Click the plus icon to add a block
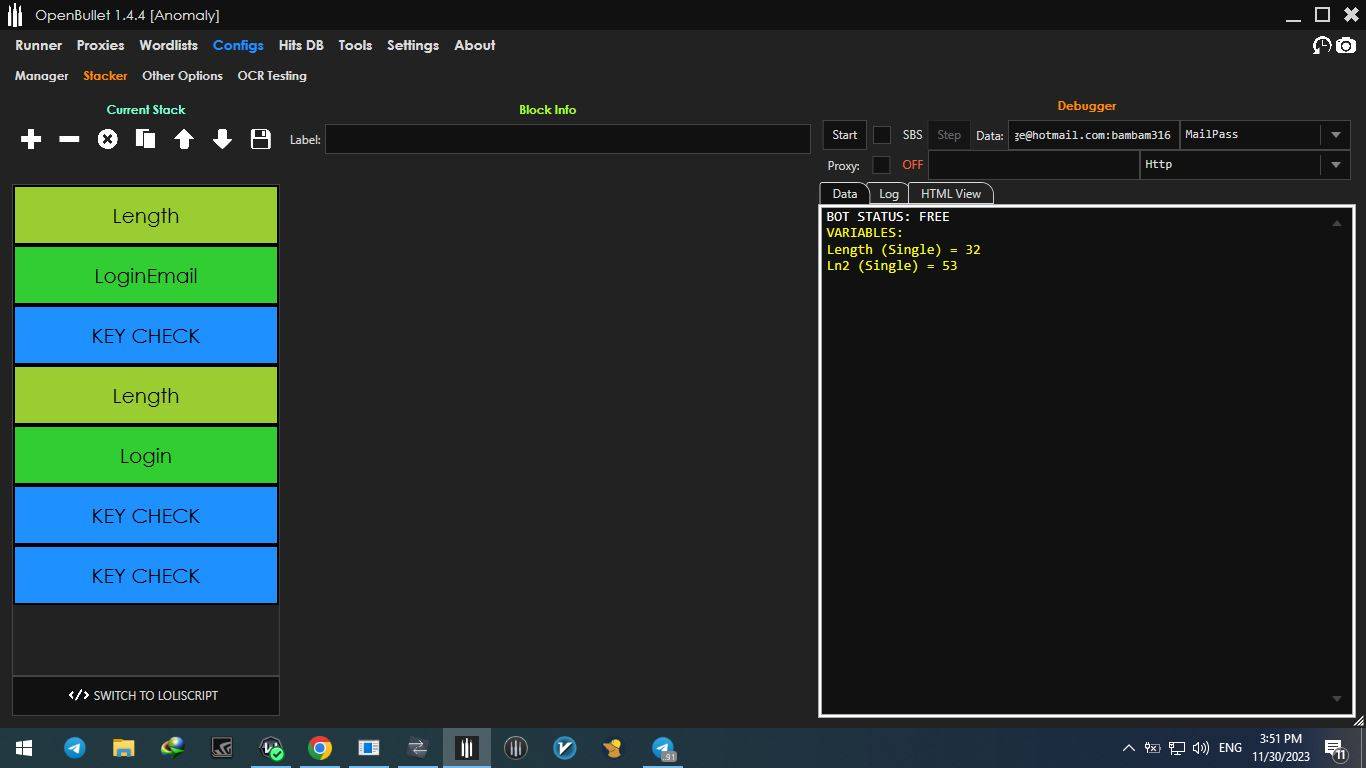The height and width of the screenshot is (768, 1366). click(x=31, y=140)
